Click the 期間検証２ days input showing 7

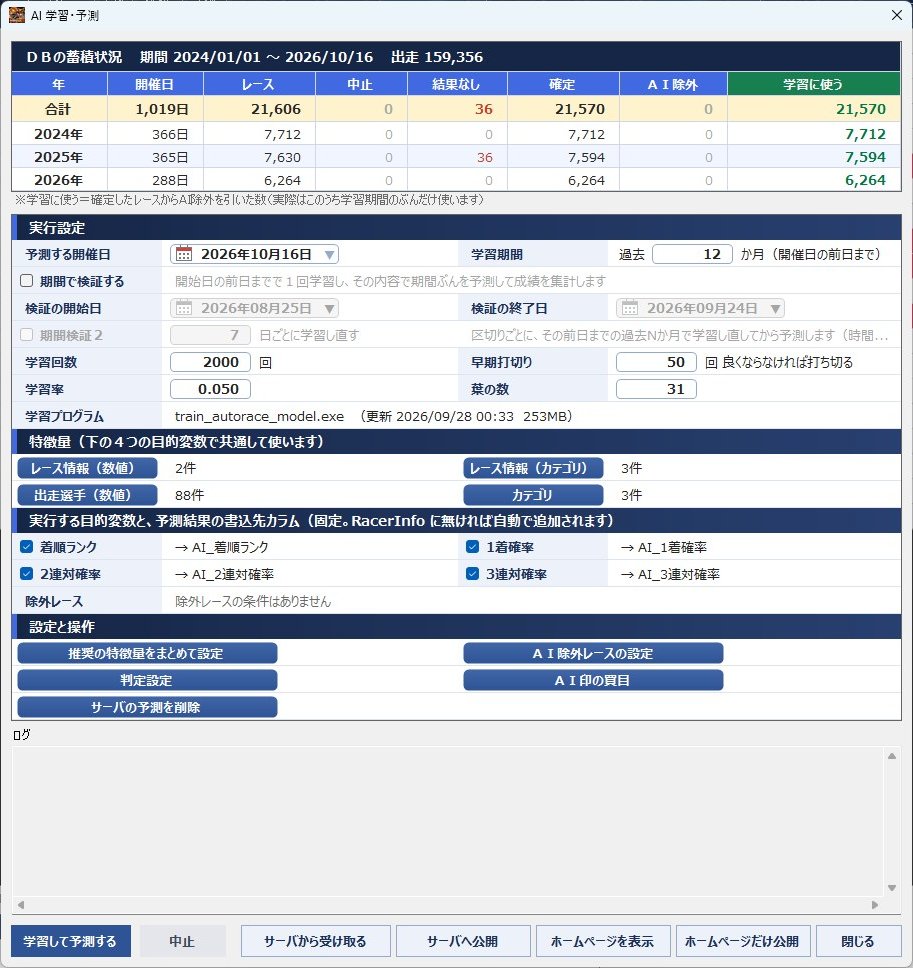(211, 335)
